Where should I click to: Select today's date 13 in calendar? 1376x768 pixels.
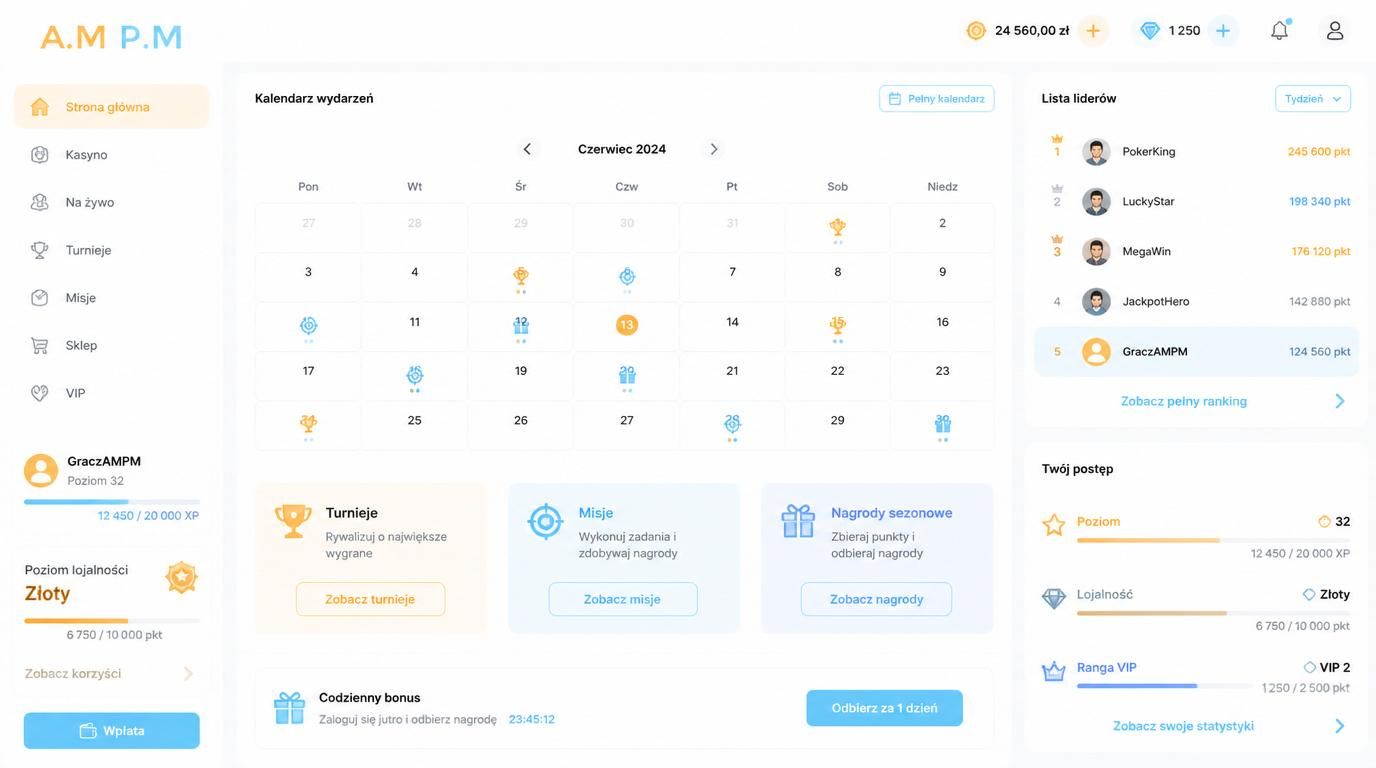tap(627, 325)
